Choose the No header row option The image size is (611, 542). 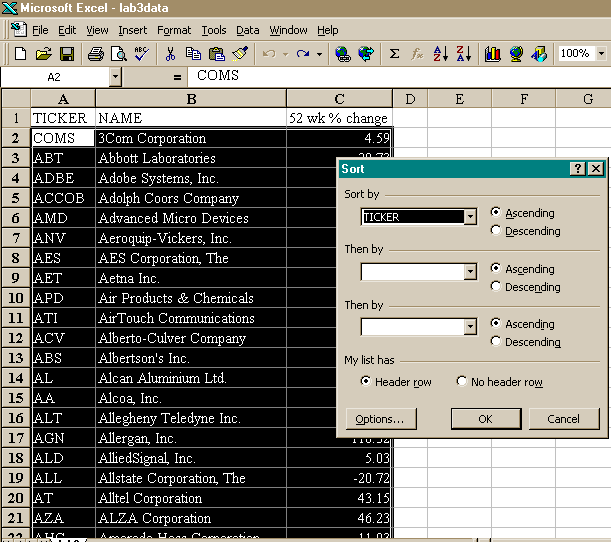click(462, 382)
